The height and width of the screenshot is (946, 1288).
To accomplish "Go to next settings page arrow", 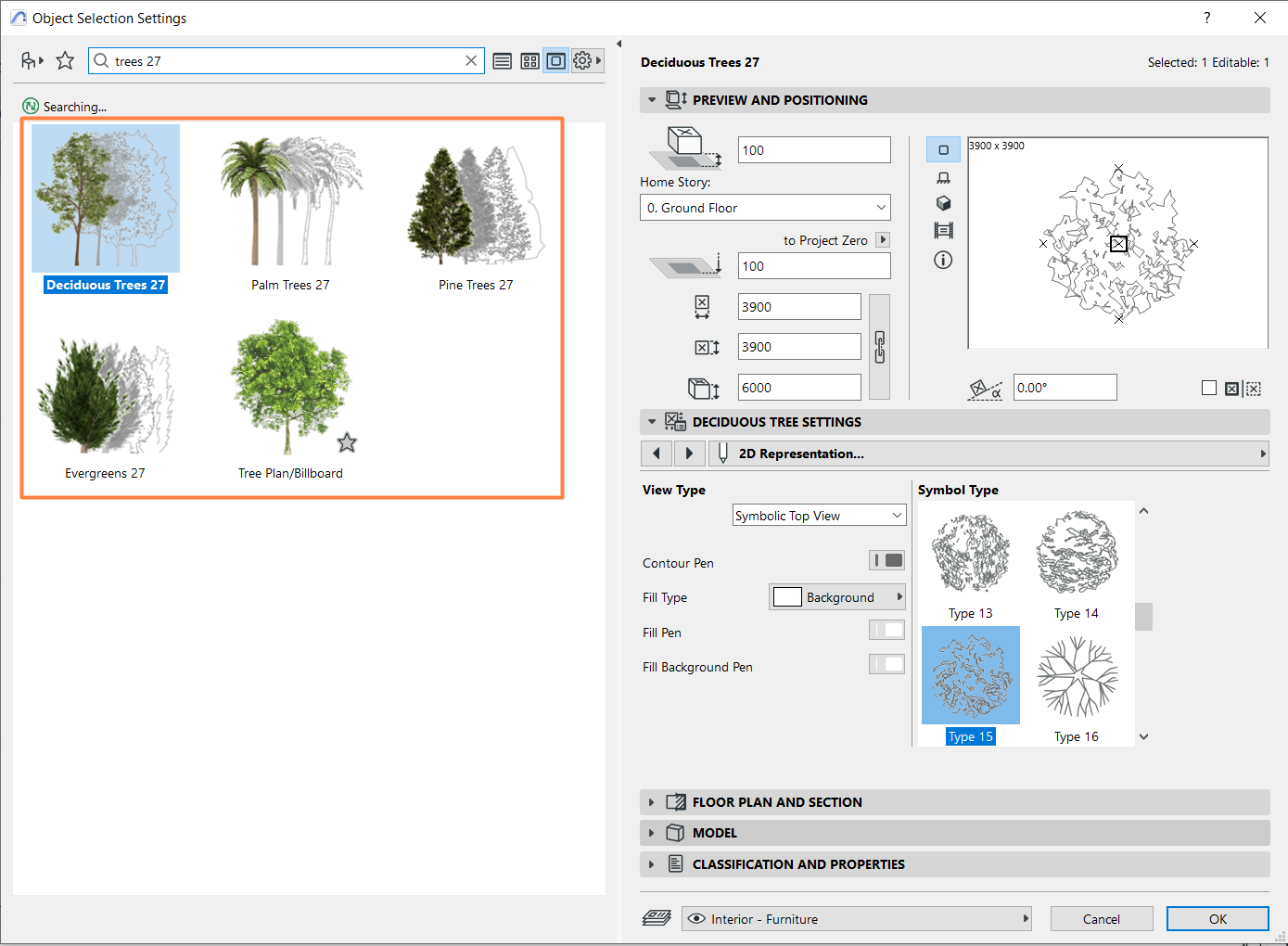I will pos(689,454).
